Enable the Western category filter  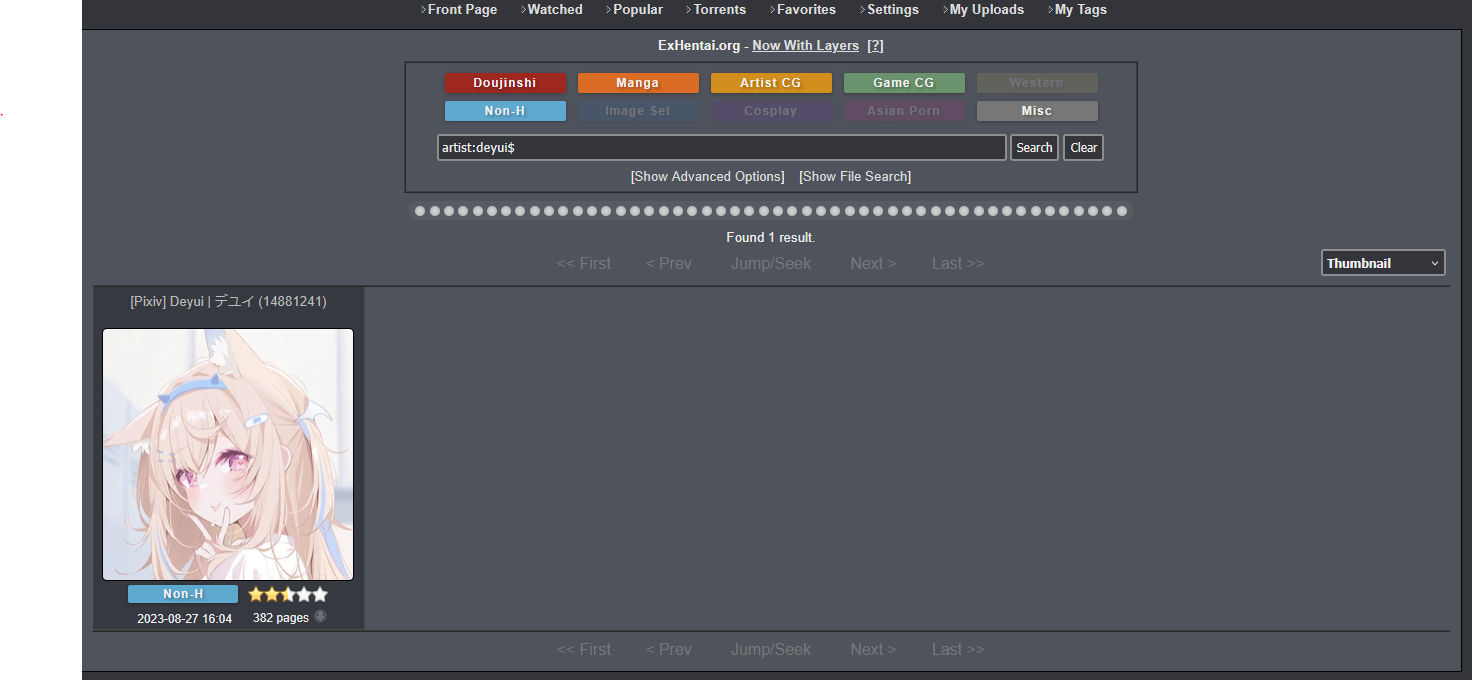pyautogui.click(x=1037, y=83)
